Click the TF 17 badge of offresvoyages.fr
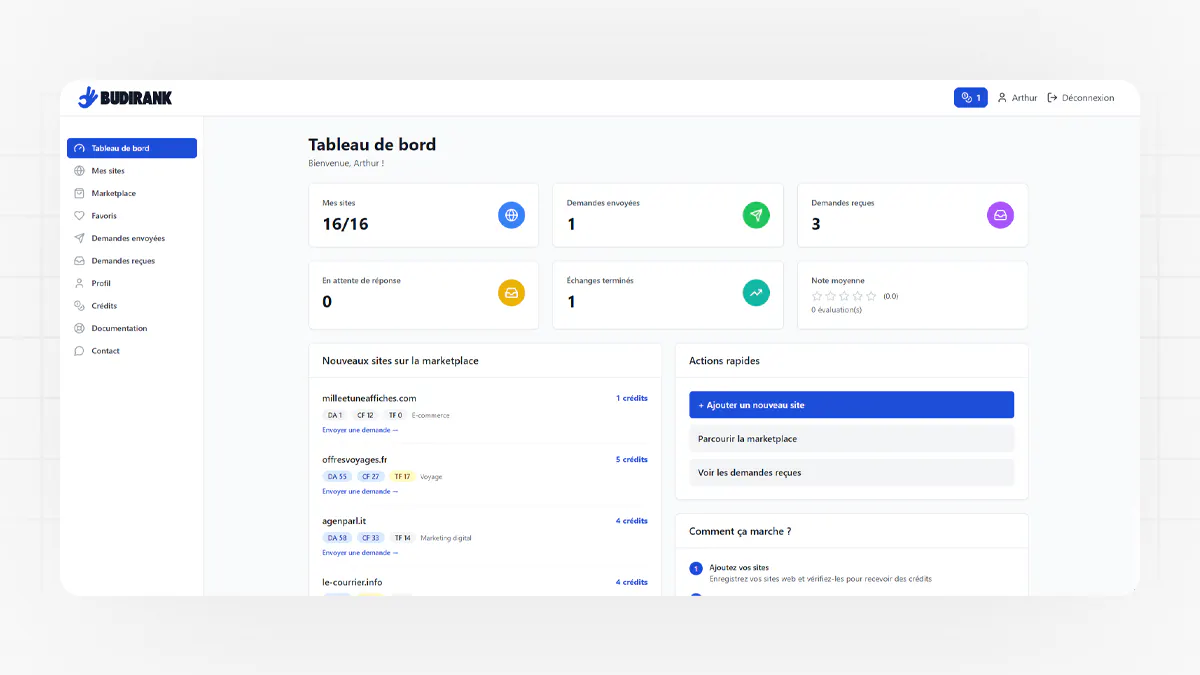 click(x=403, y=477)
